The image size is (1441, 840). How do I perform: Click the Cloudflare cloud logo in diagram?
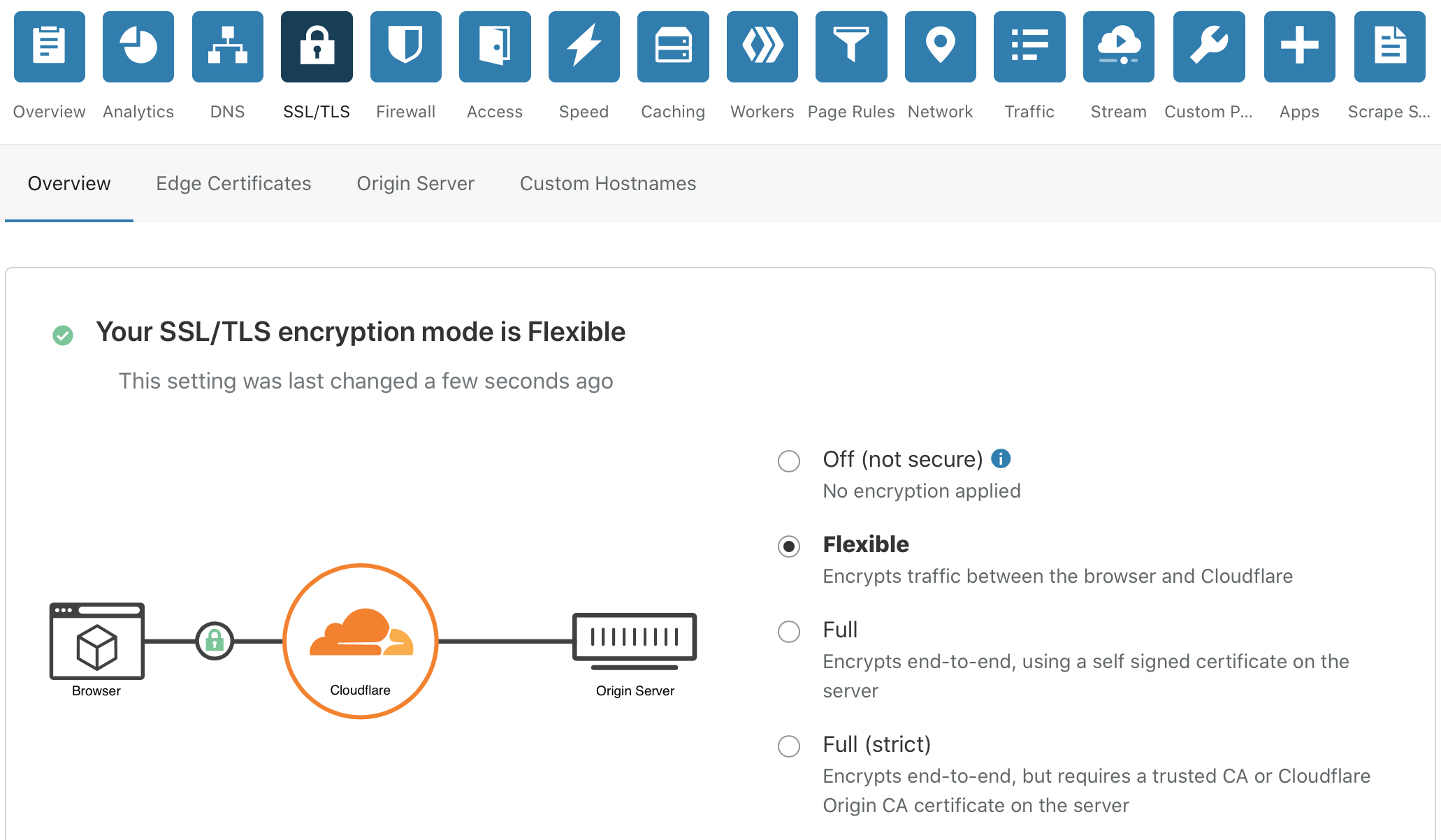361,633
